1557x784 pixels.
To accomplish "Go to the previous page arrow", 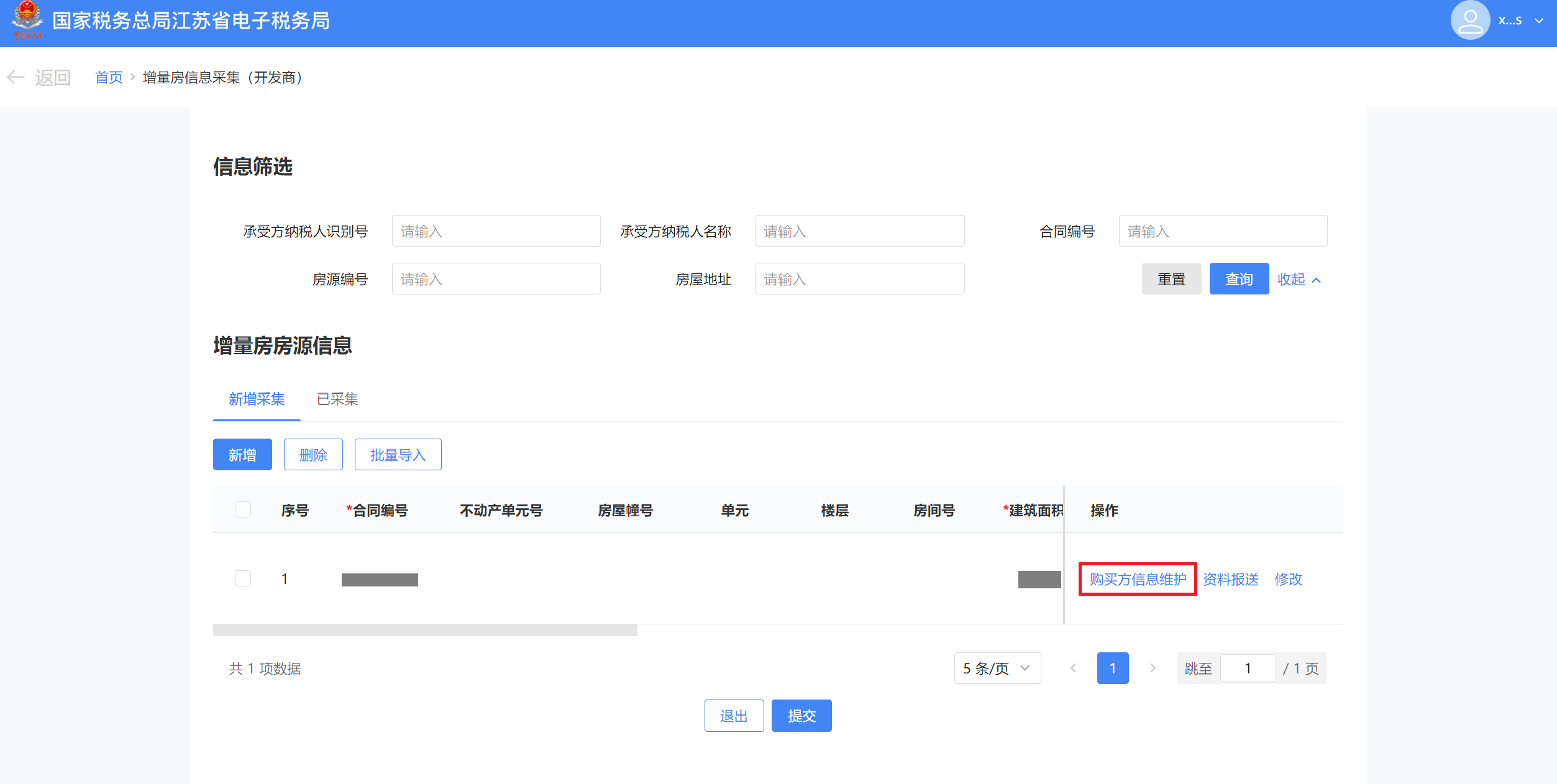I will click(1073, 668).
